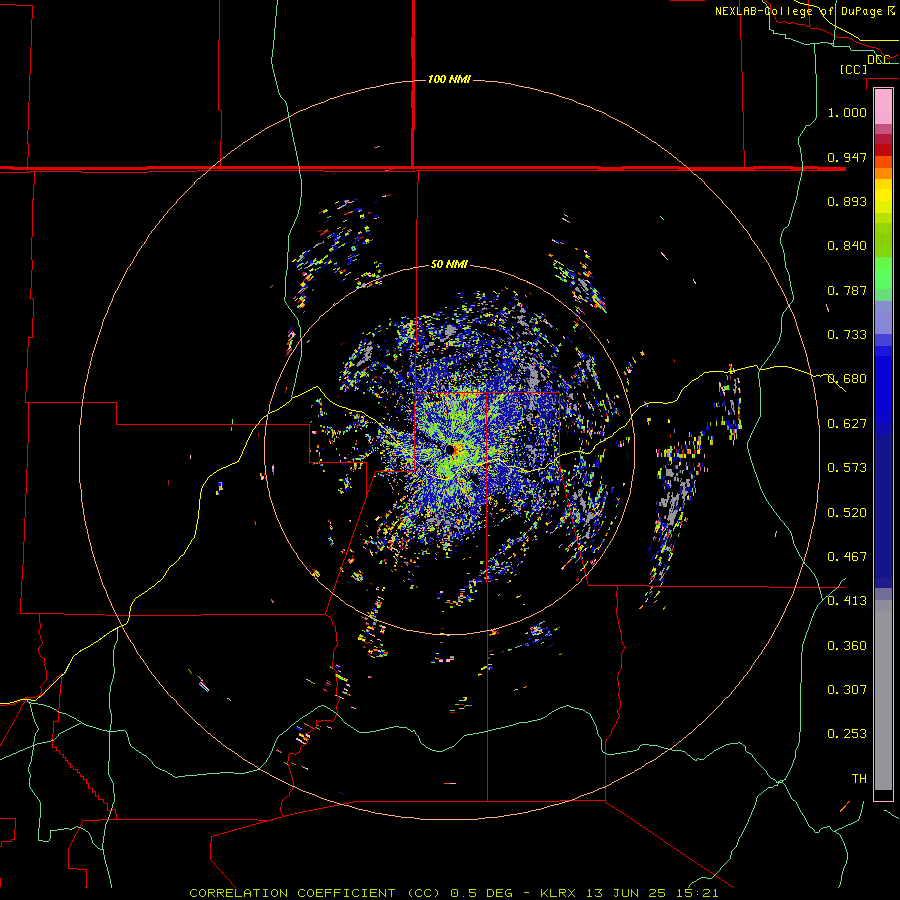900x900 pixels.
Task: Click the 0.733 color scale value
Action: click(x=847, y=335)
